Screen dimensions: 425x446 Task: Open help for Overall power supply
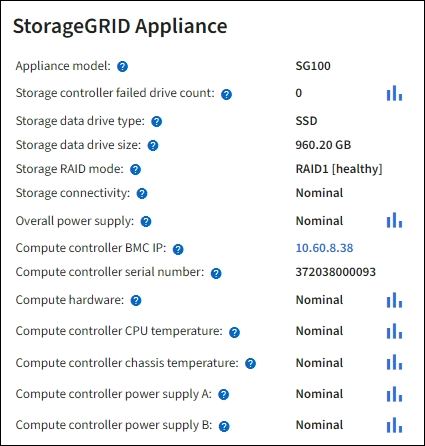coord(146,222)
